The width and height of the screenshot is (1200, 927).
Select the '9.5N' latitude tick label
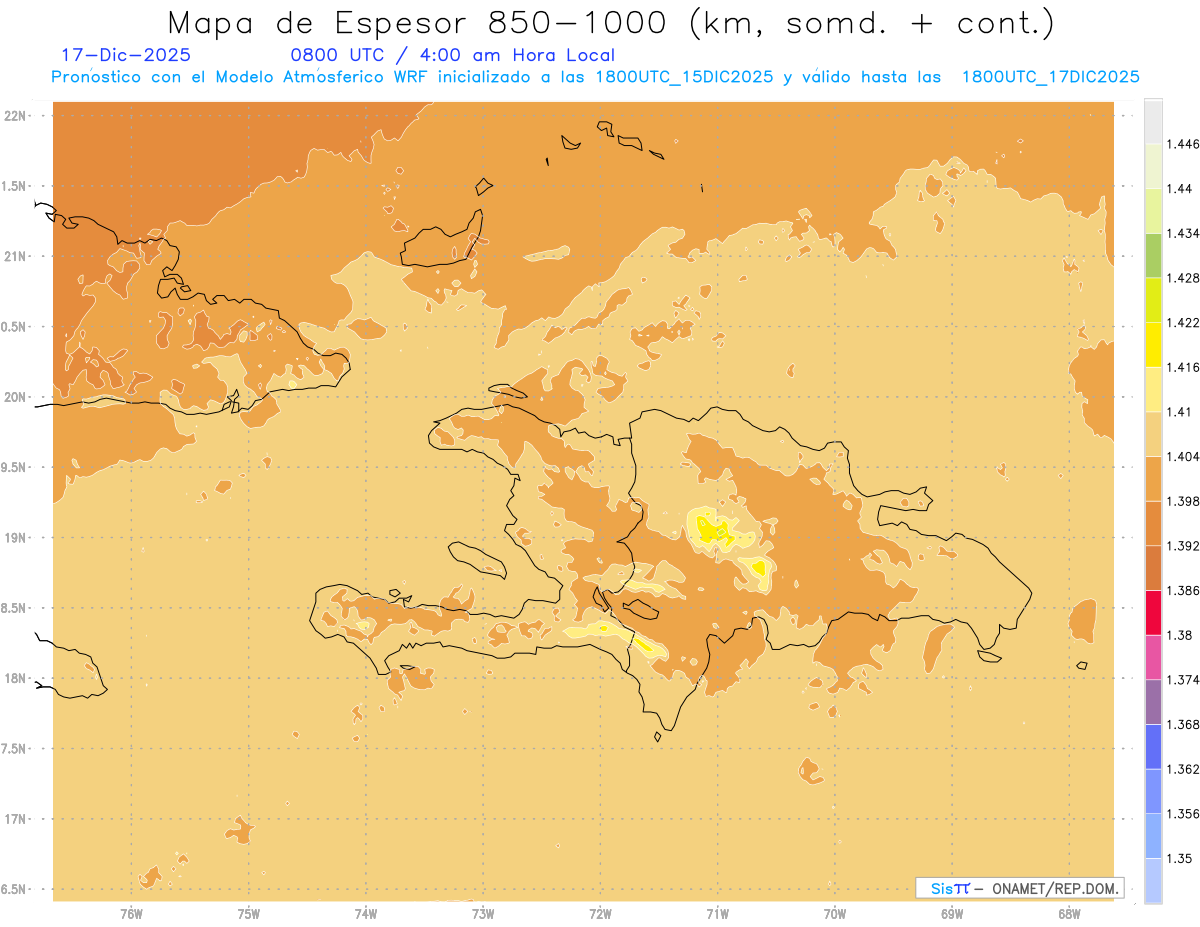15,467
